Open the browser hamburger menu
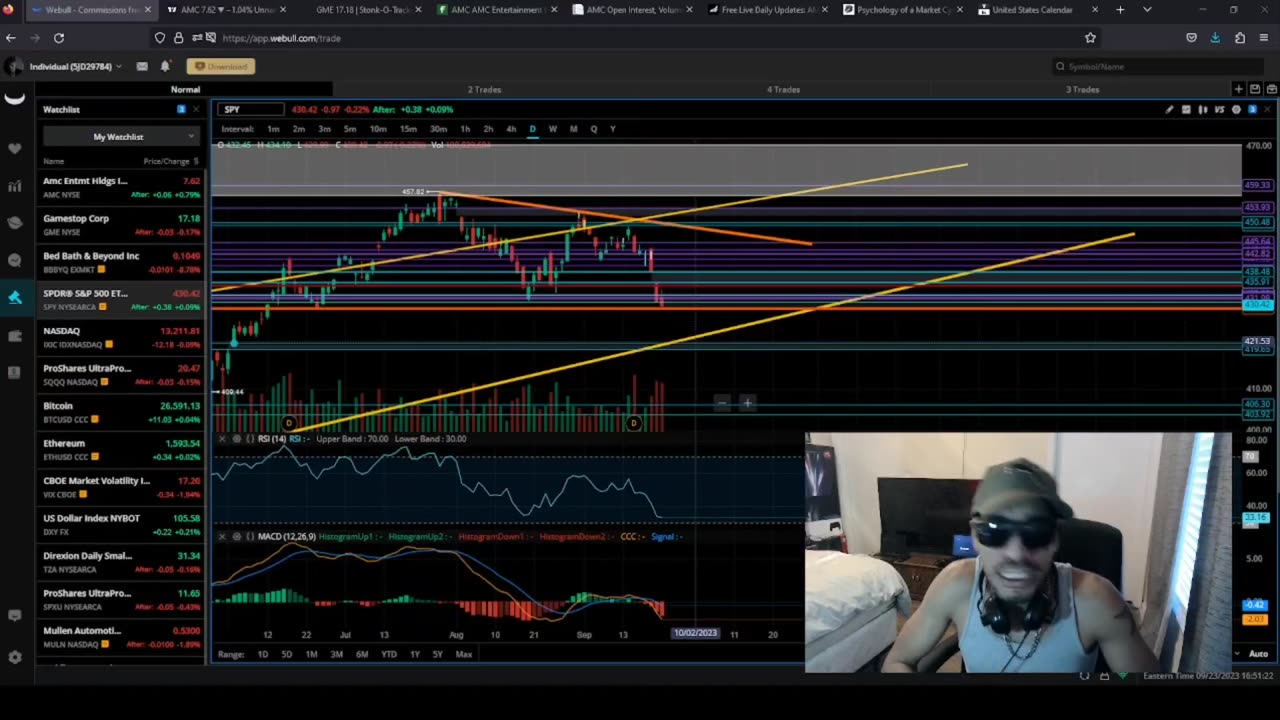Image resolution: width=1280 pixels, height=720 pixels. [1264, 38]
